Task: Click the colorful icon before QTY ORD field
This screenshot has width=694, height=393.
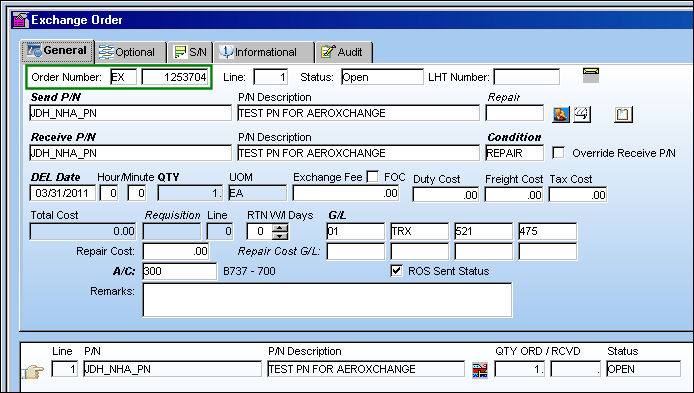Action: 480,370
